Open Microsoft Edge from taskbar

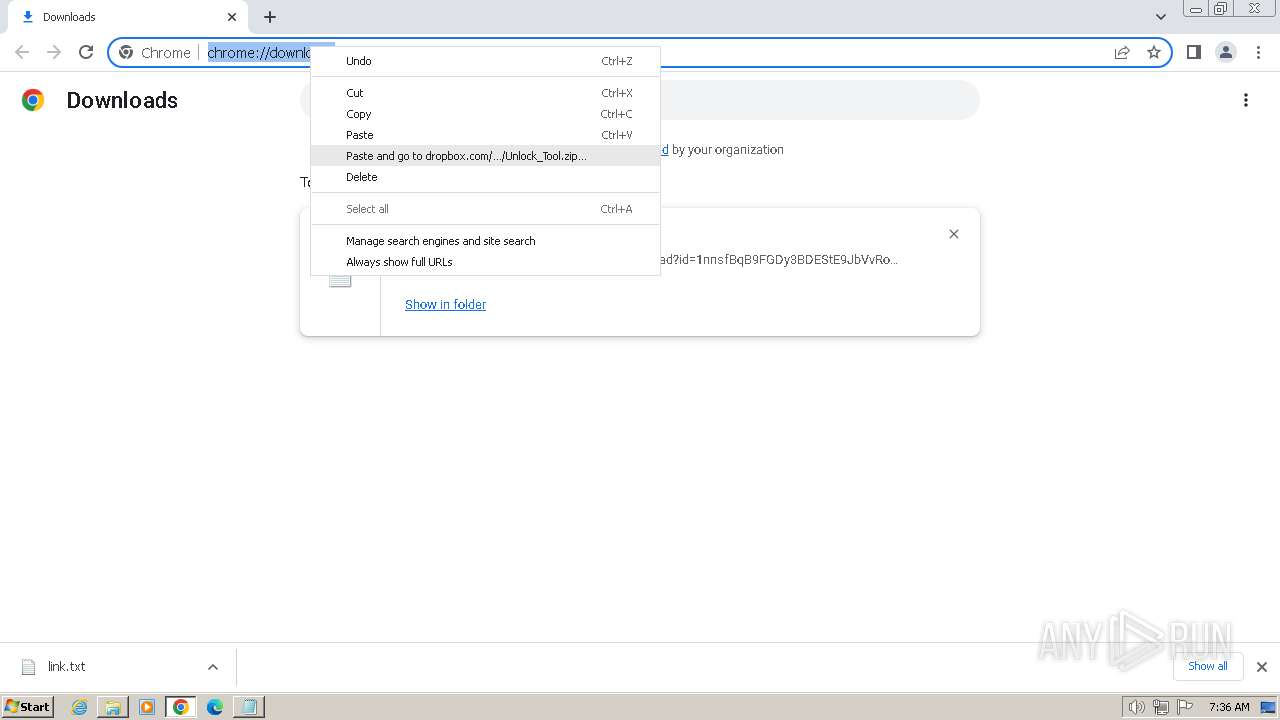click(x=215, y=707)
